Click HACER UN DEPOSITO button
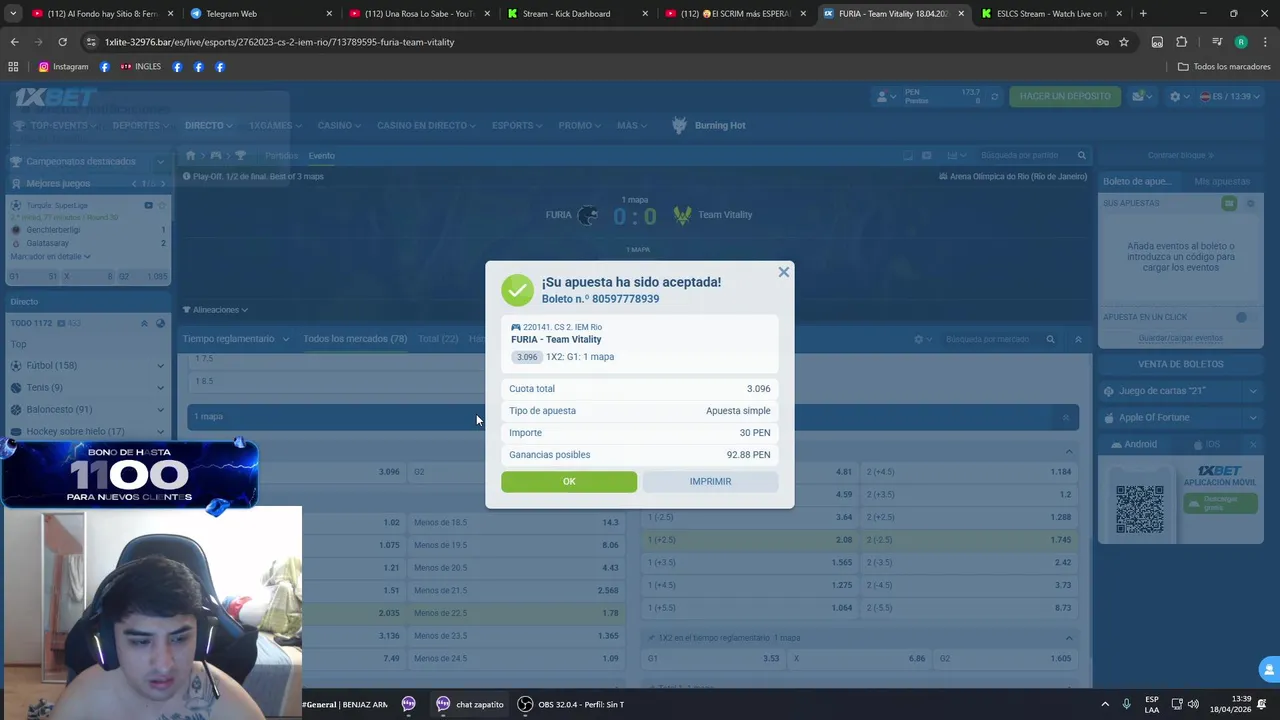The width and height of the screenshot is (1280, 720). point(1065,96)
